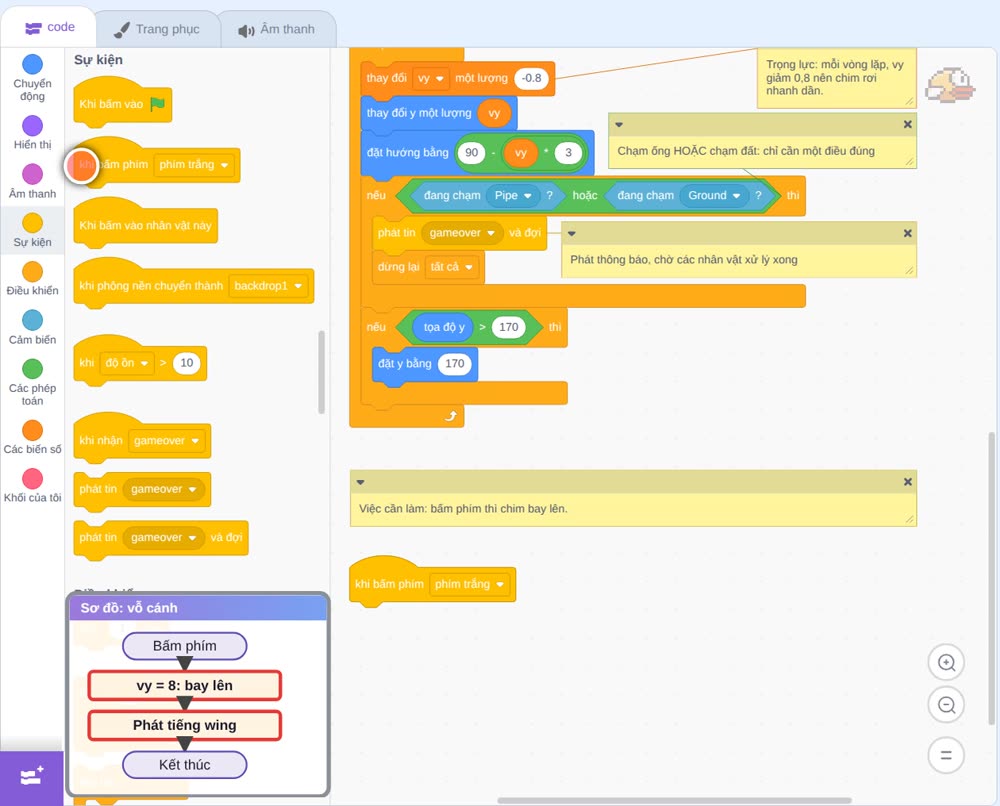Screen dimensions: 1000x806
Task: Select the Âm thanh category circle in the block palette sidebar
Action: (33, 173)
